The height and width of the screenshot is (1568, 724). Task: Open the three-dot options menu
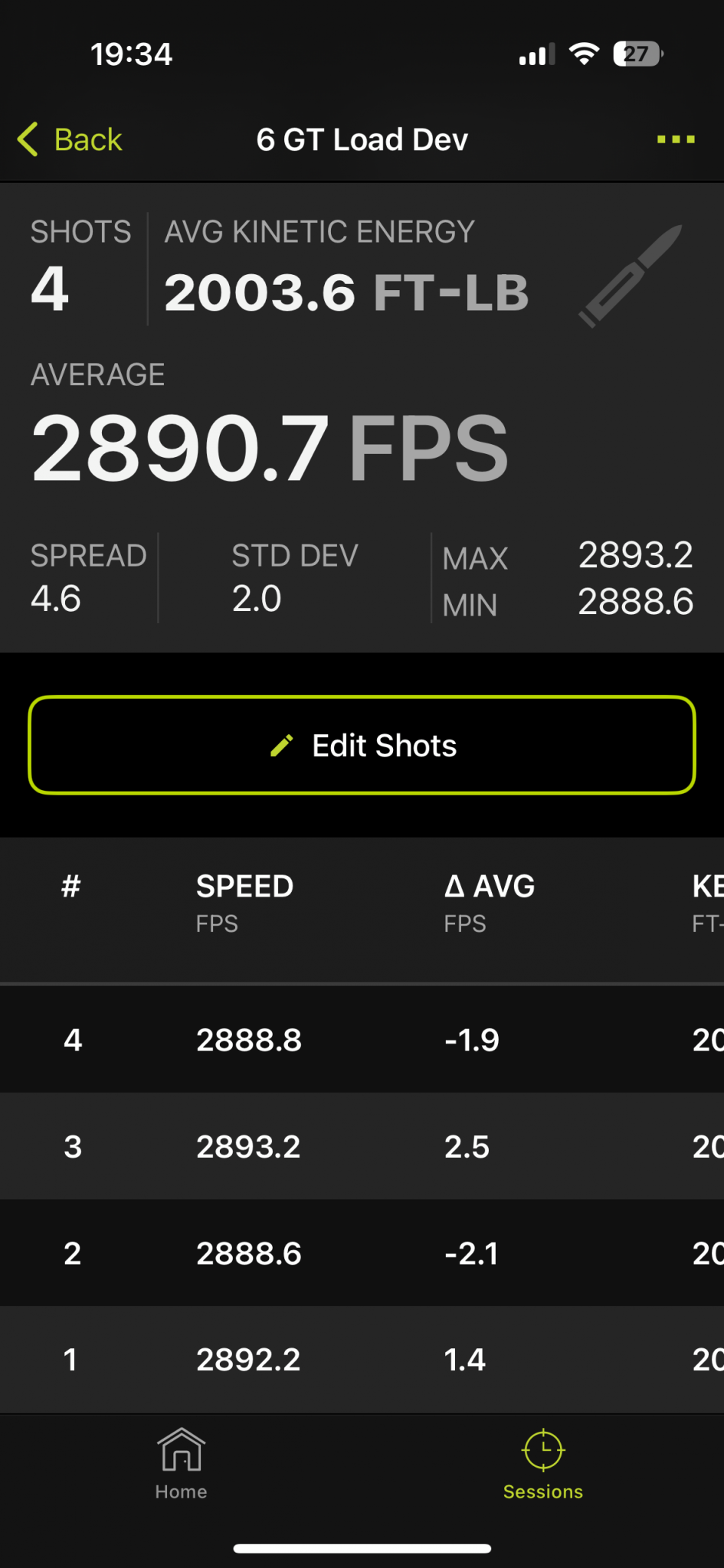[x=676, y=139]
